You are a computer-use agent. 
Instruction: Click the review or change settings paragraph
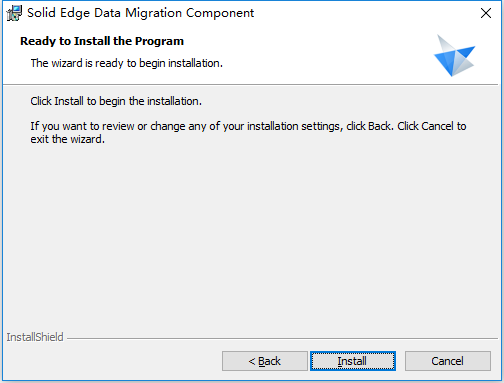[248, 132]
